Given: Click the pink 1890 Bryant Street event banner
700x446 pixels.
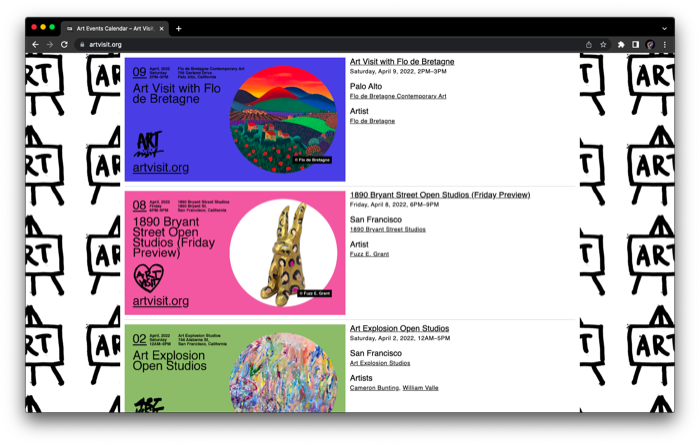Looking at the screenshot, I should 235,253.
